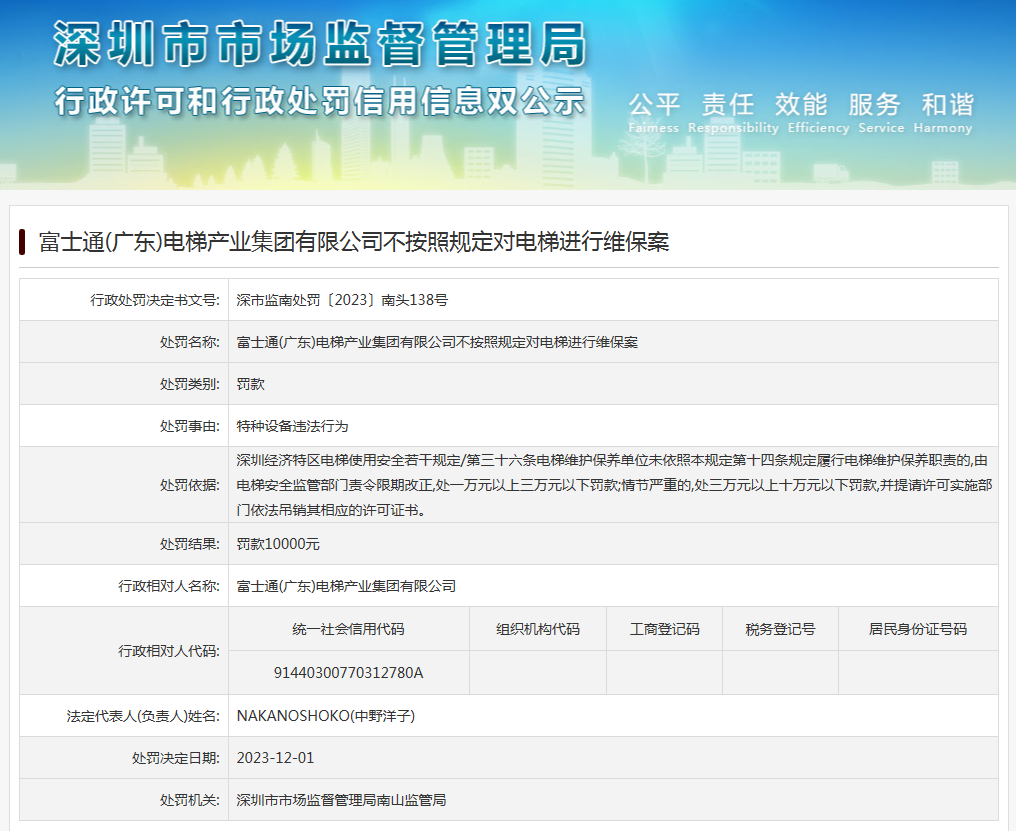Click the 统一社会信用代码 column header
Viewport: 1016px width, 831px height.
[x=349, y=629]
